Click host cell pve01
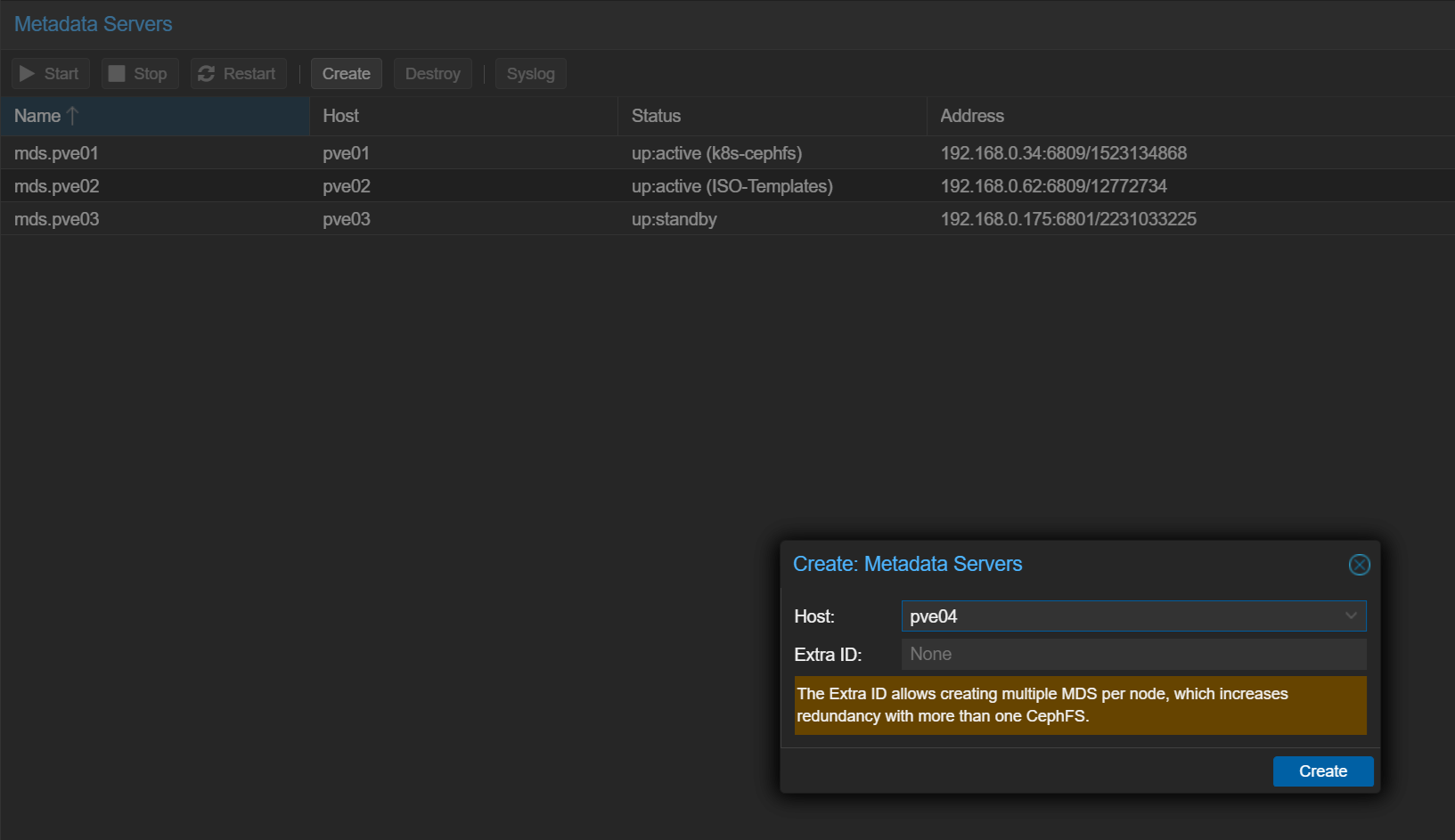Screen dimensions: 1455x840 [346, 153]
